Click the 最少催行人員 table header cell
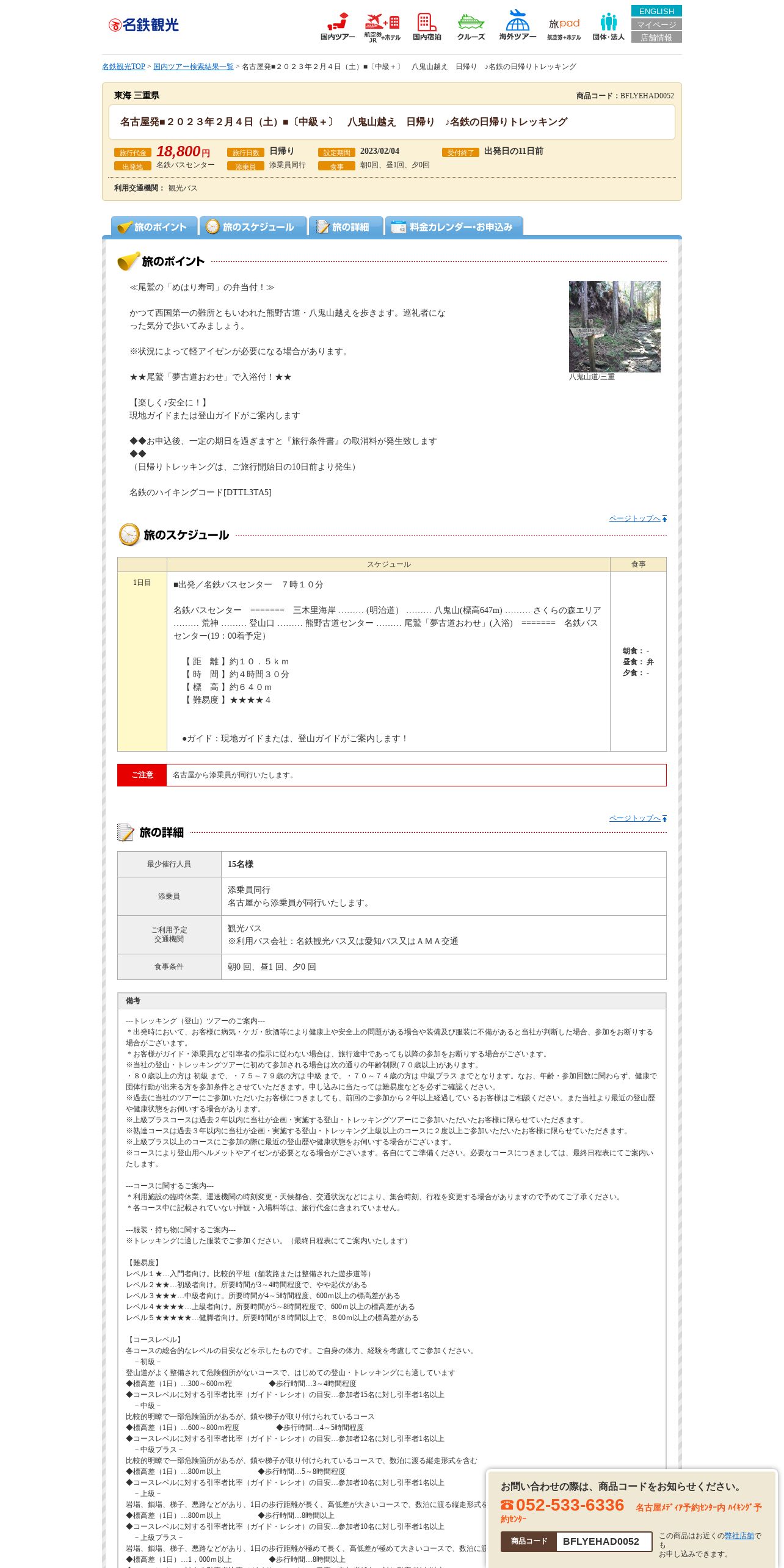This screenshot has width=784, height=1568. [169, 864]
